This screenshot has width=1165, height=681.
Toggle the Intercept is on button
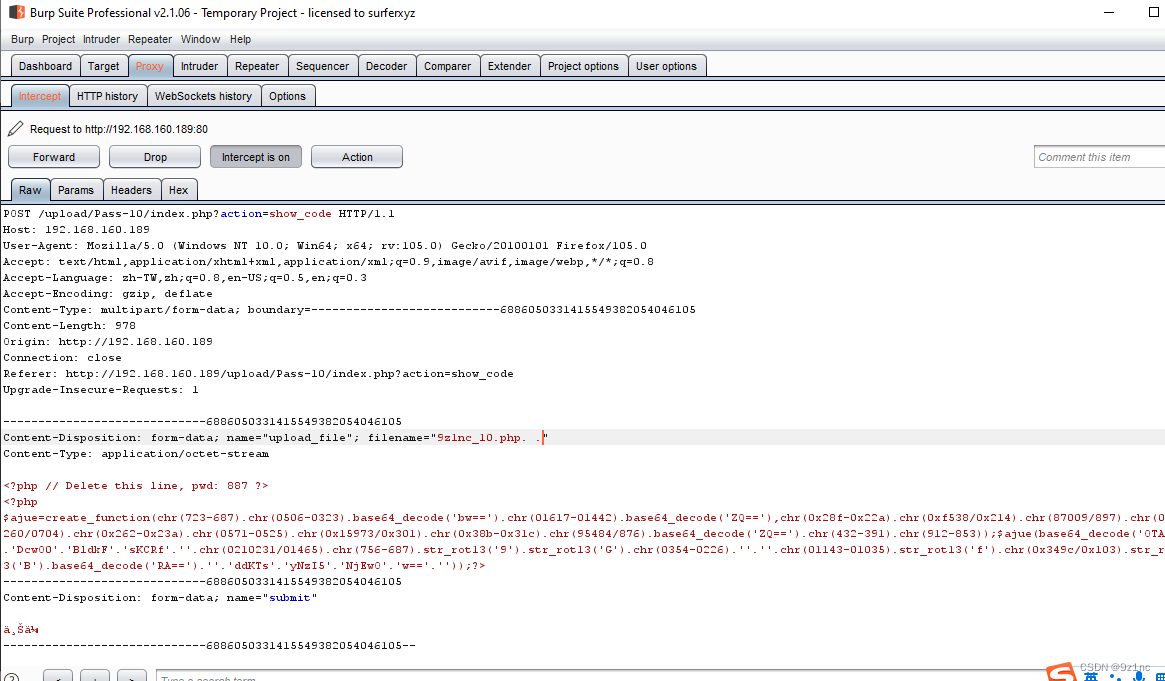(256, 157)
